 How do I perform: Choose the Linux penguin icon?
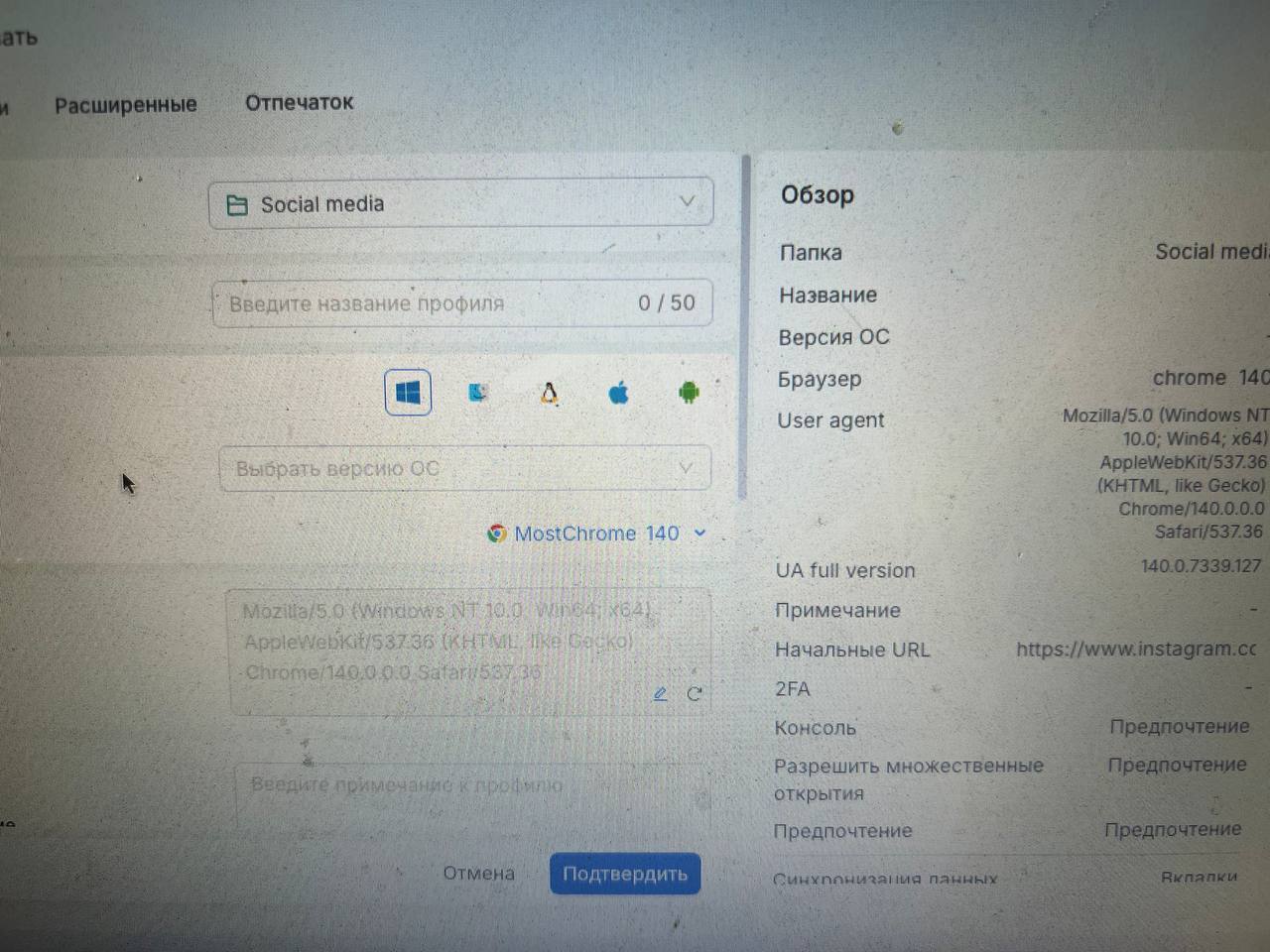coord(549,394)
